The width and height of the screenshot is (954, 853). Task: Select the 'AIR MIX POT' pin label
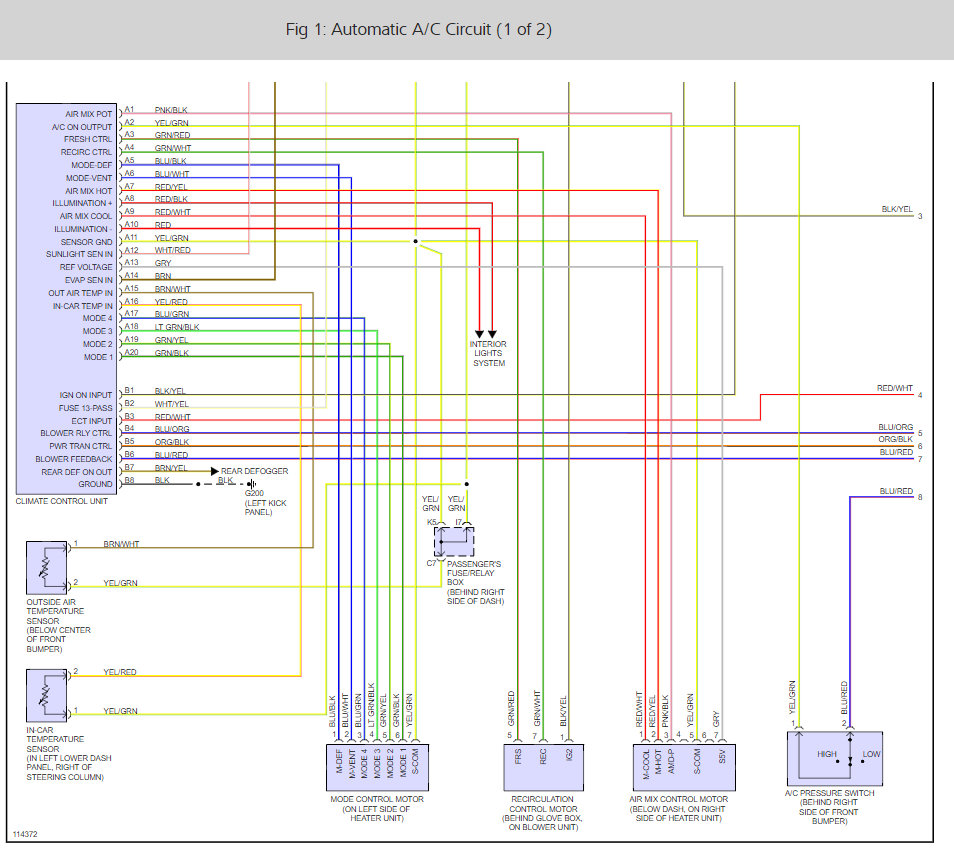89,114
